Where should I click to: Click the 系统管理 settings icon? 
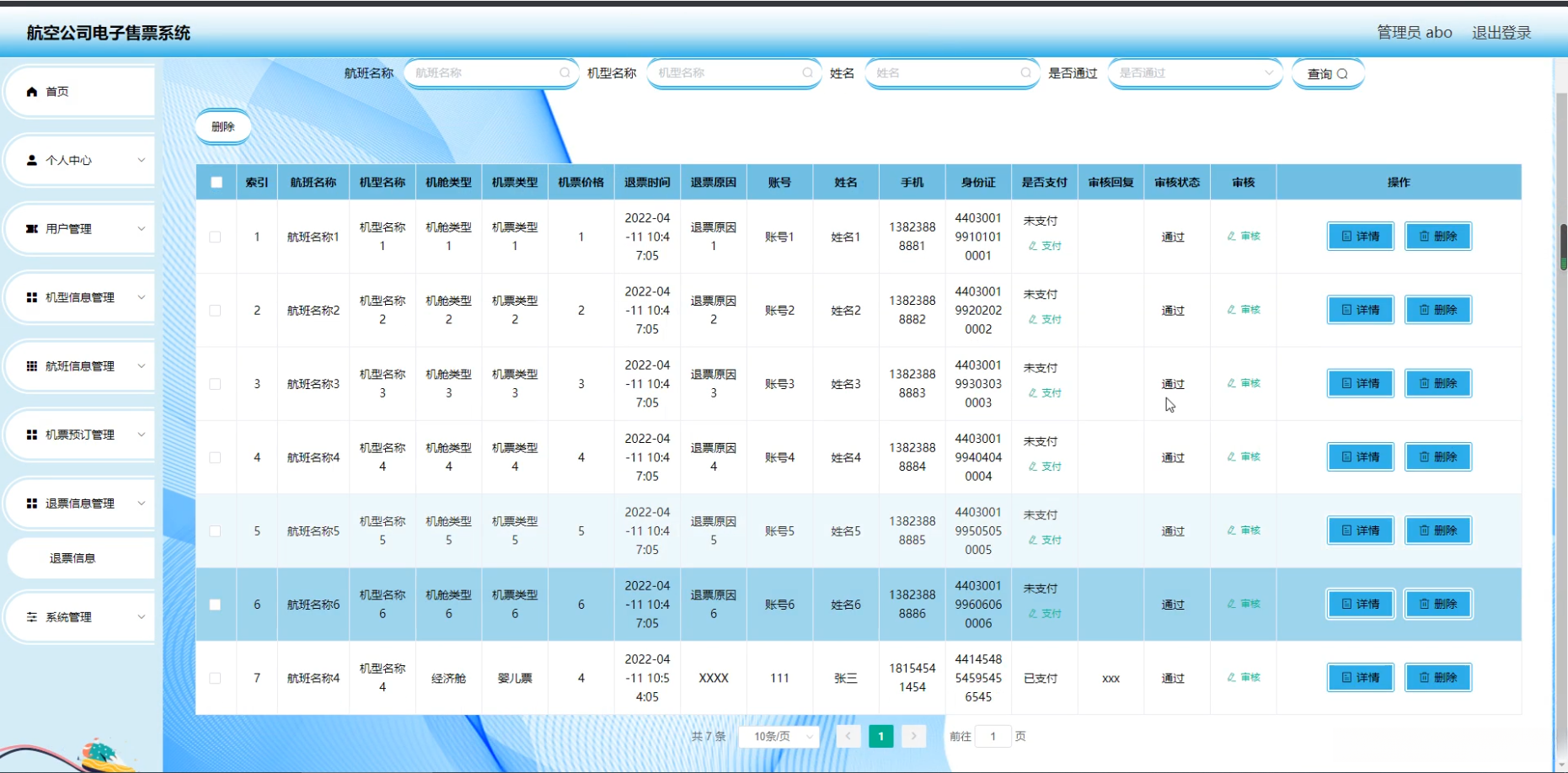pos(32,617)
